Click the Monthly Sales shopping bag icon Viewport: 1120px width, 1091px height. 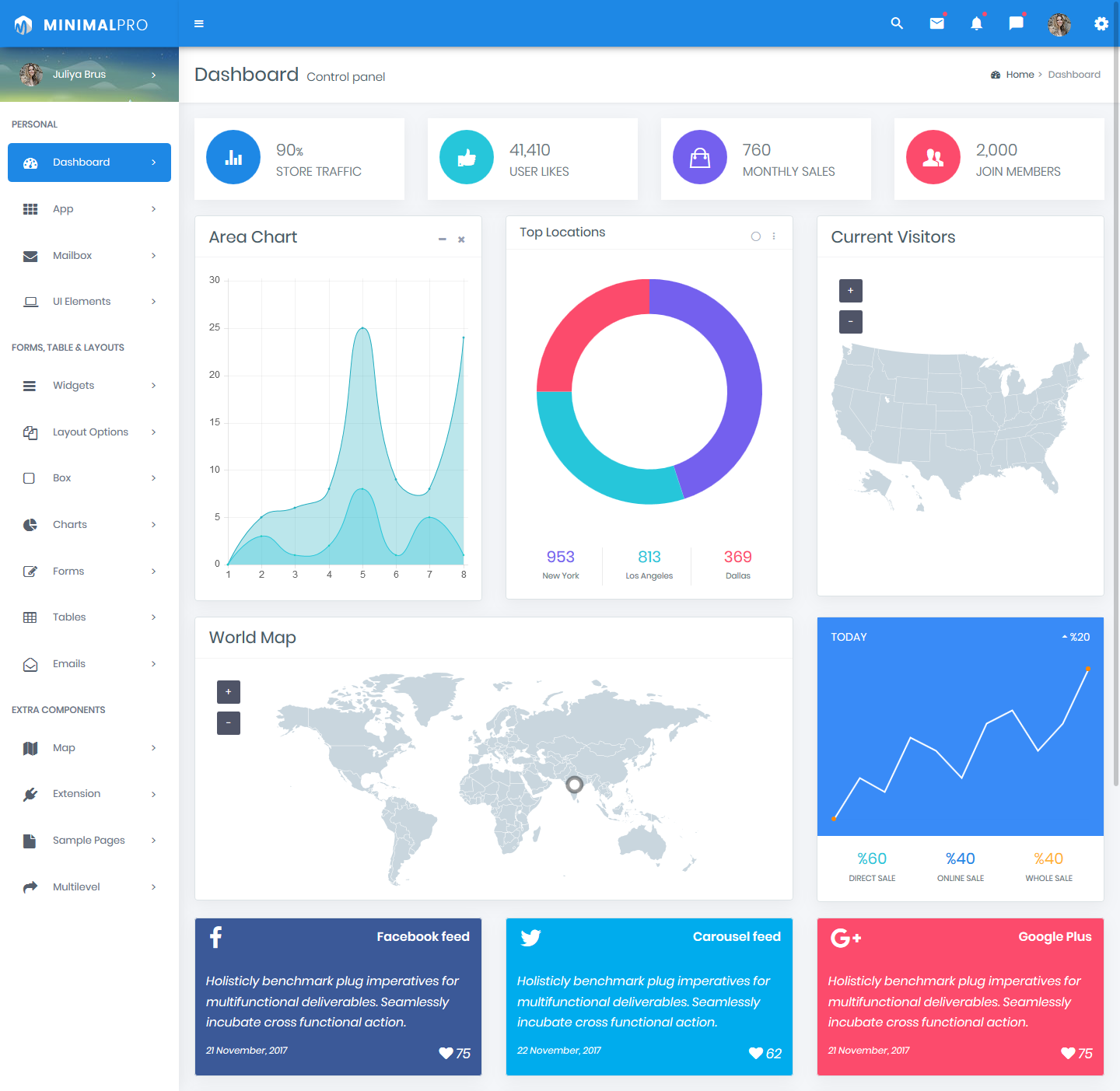tap(700, 157)
